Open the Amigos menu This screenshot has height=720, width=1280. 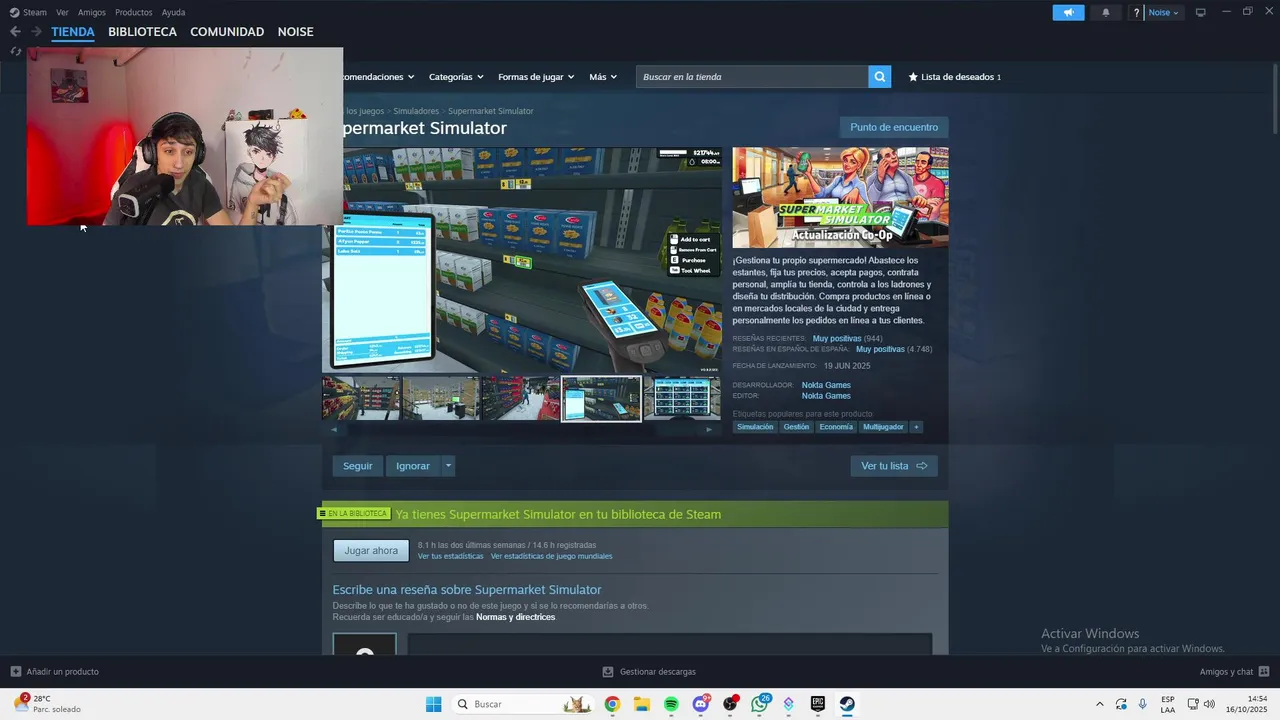92,13
